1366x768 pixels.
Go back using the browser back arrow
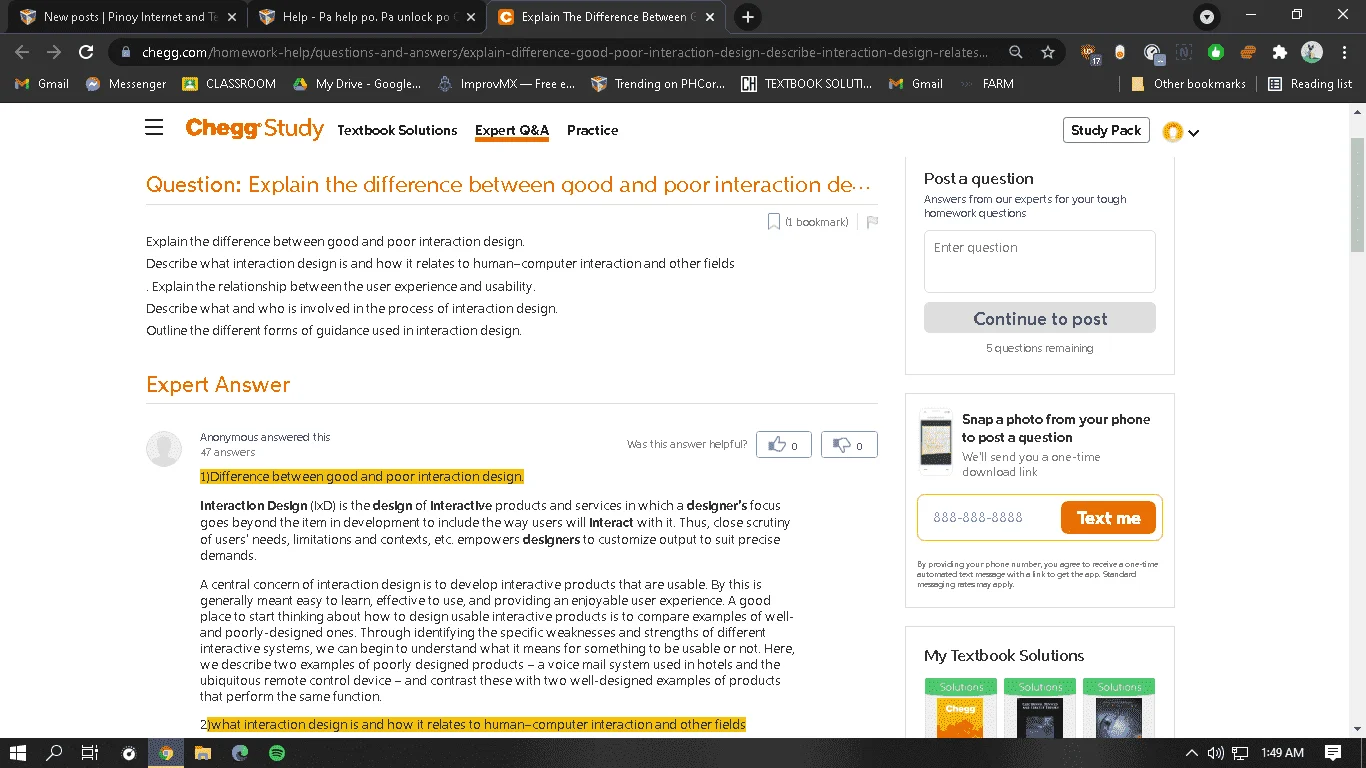pos(22,52)
